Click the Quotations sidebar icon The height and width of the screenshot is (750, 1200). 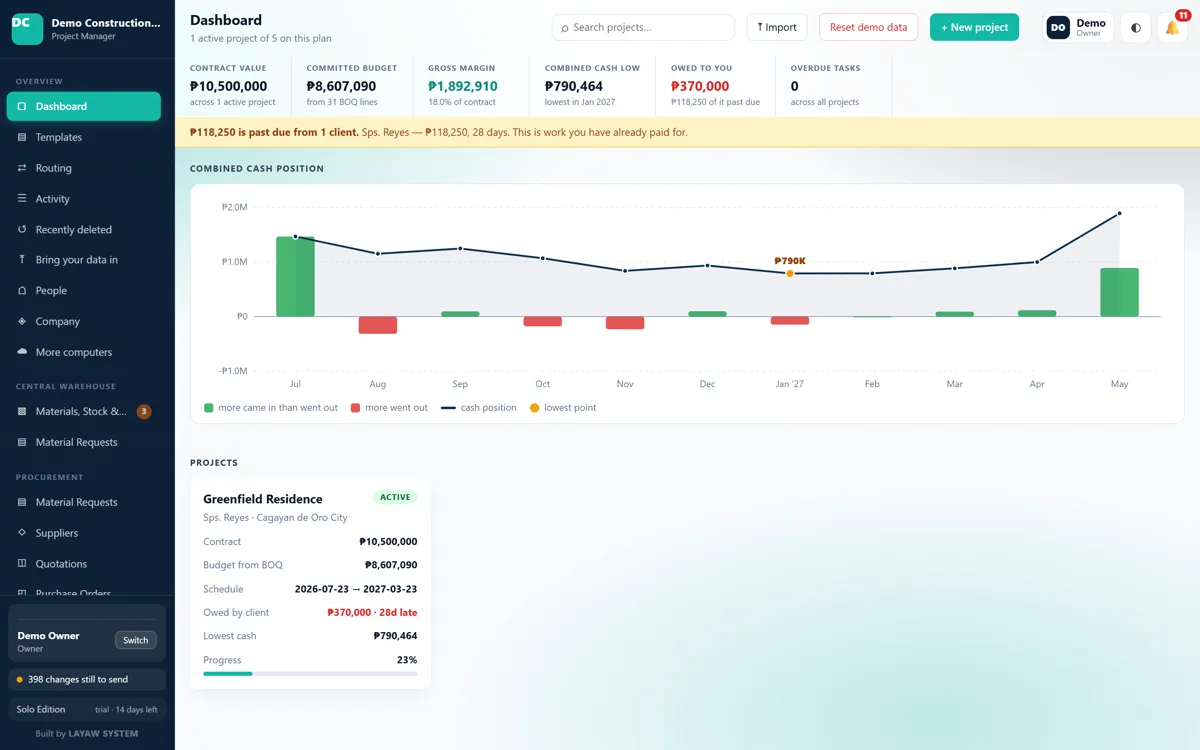(x=22, y=564)
